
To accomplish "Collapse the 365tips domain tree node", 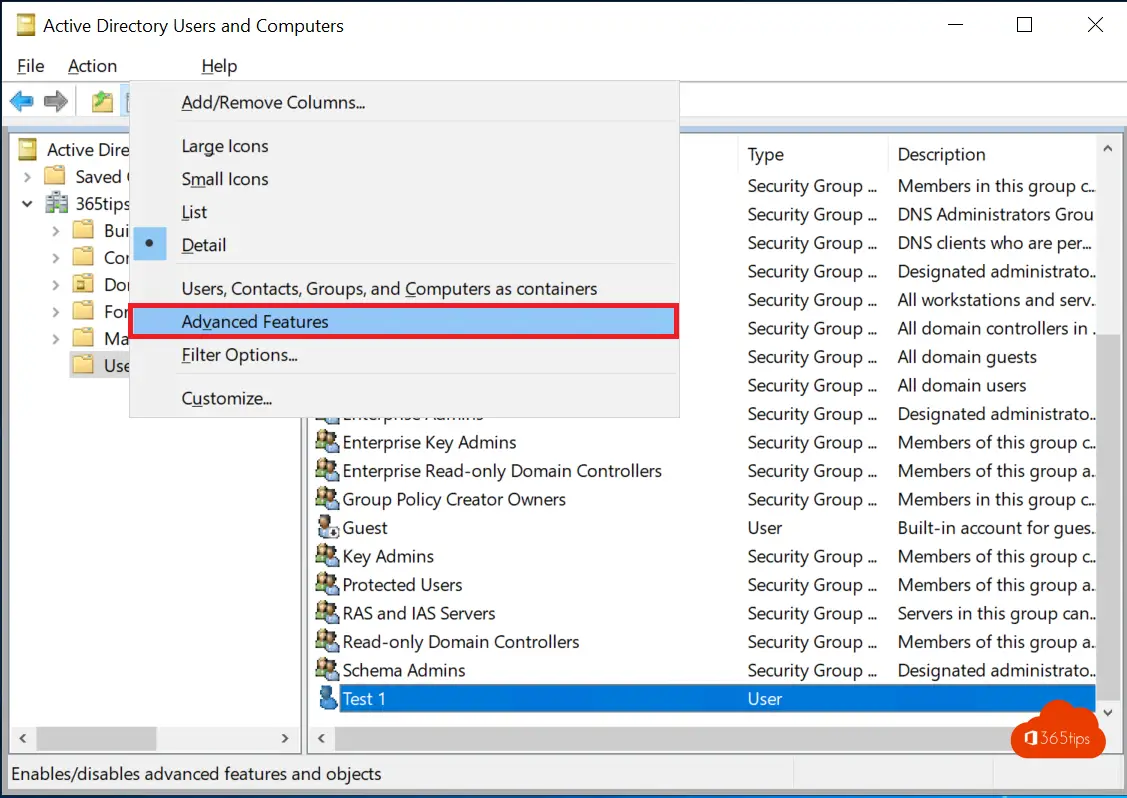I will click(x=27, y=203).
